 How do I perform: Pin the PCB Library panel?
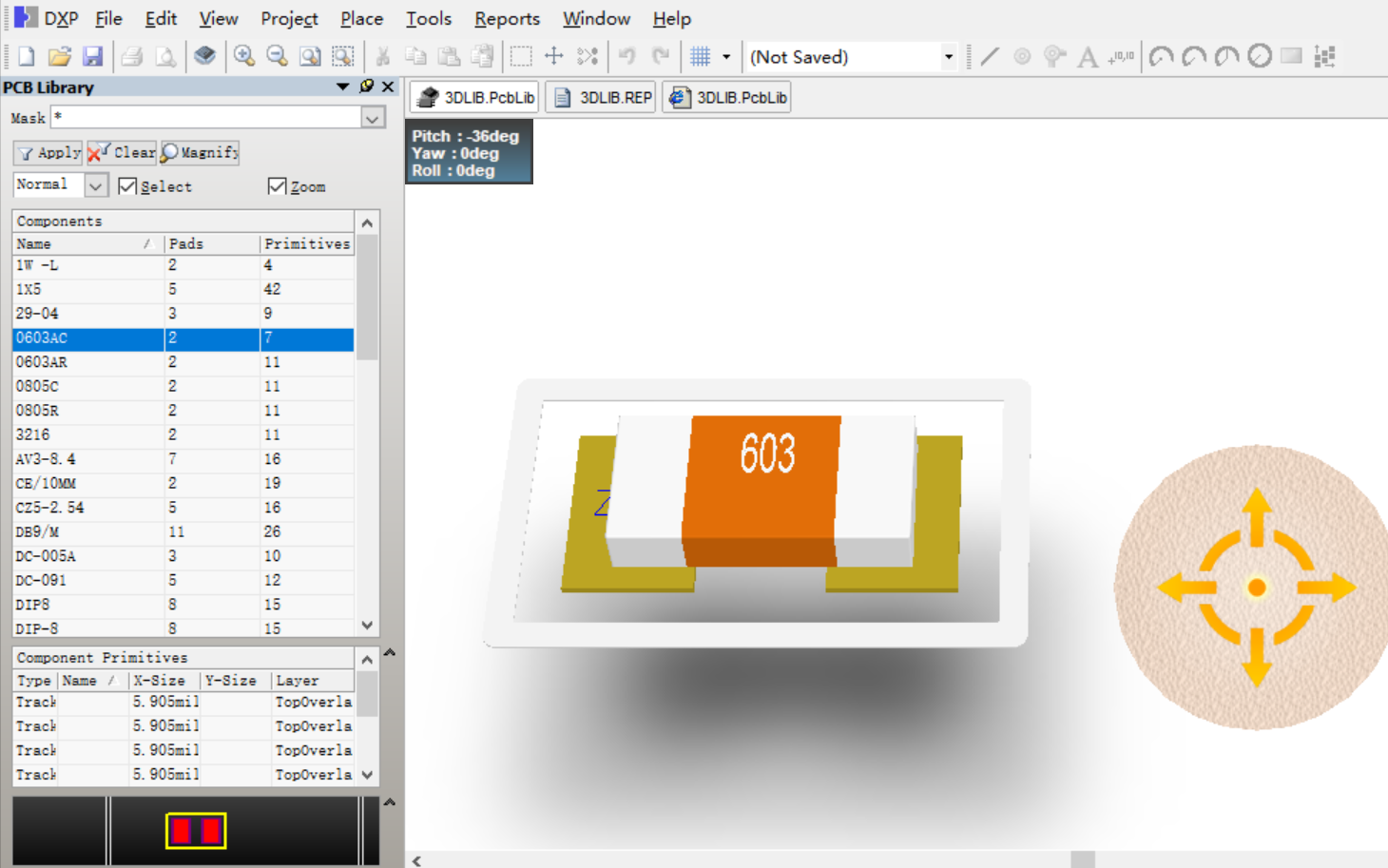coord(367,87)
